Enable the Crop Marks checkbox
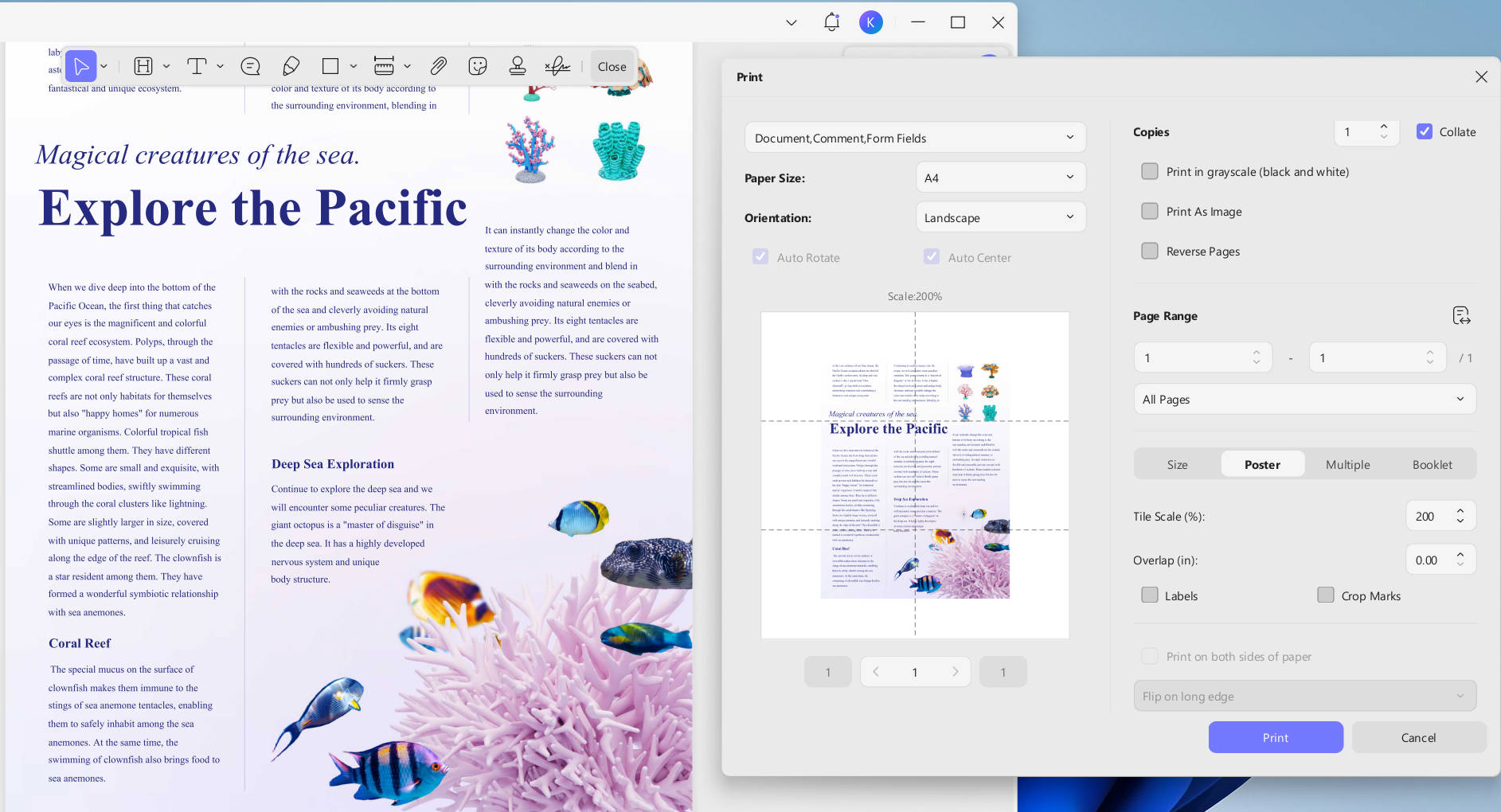 1326,595
